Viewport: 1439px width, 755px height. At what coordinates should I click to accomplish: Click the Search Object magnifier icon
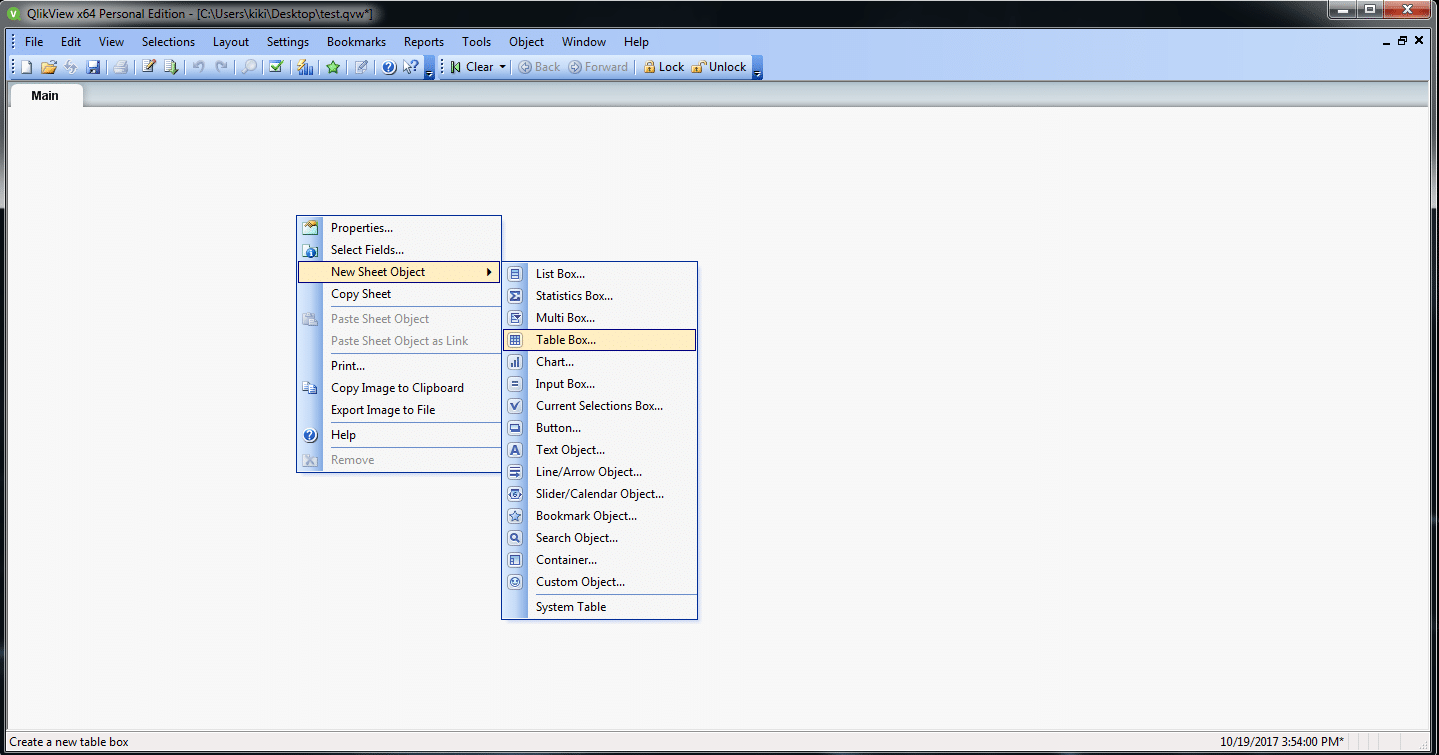coord(515,538)
